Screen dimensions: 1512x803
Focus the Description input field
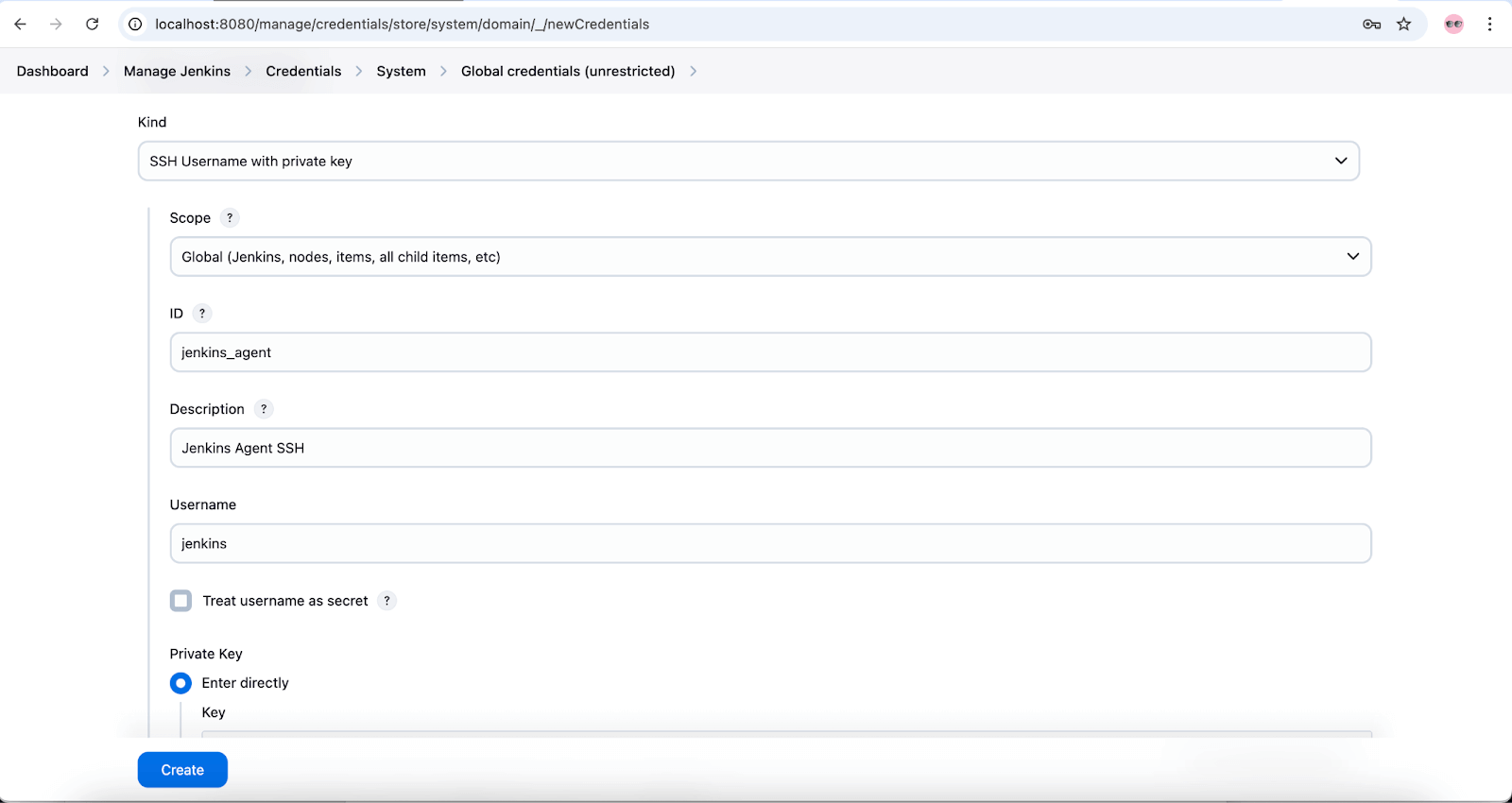[770, 447]
